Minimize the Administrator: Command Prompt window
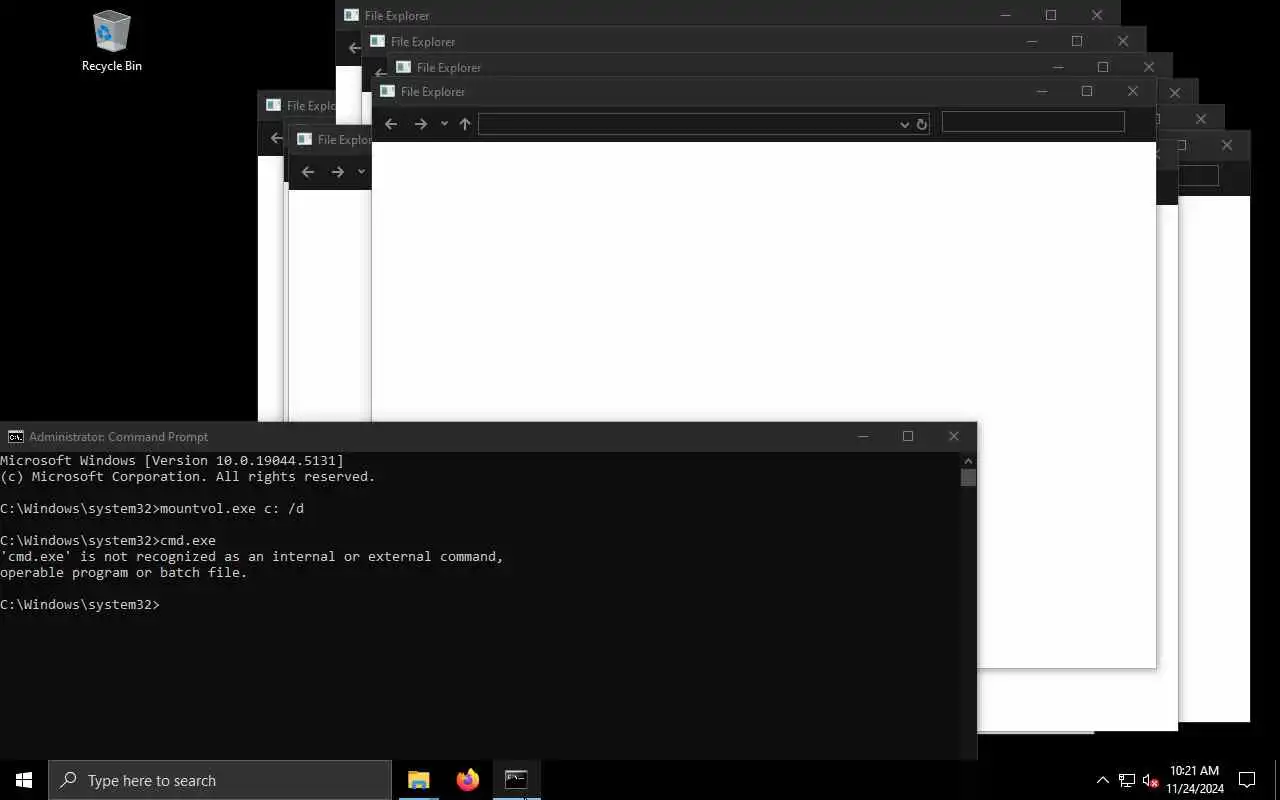This screenshot has width=1280, height=800. [x=863, y=436]
